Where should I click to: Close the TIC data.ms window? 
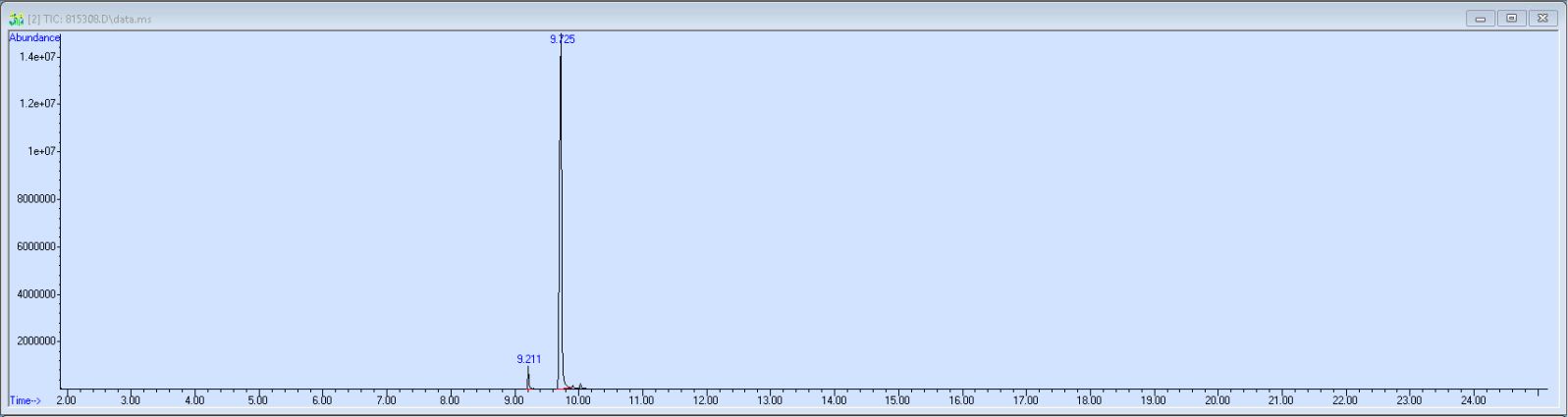1542,19
